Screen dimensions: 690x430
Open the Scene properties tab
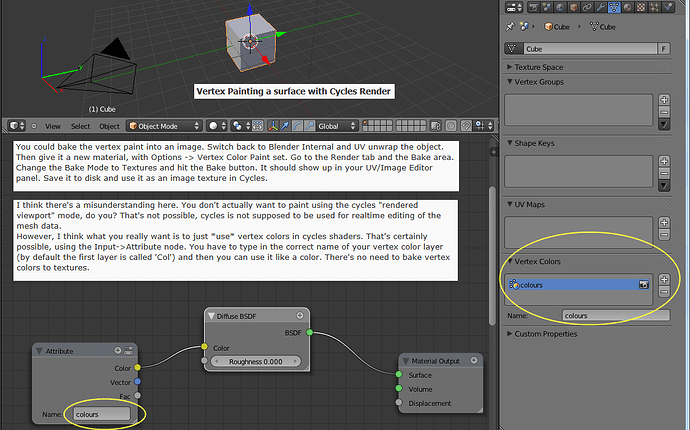coord(547,7)
